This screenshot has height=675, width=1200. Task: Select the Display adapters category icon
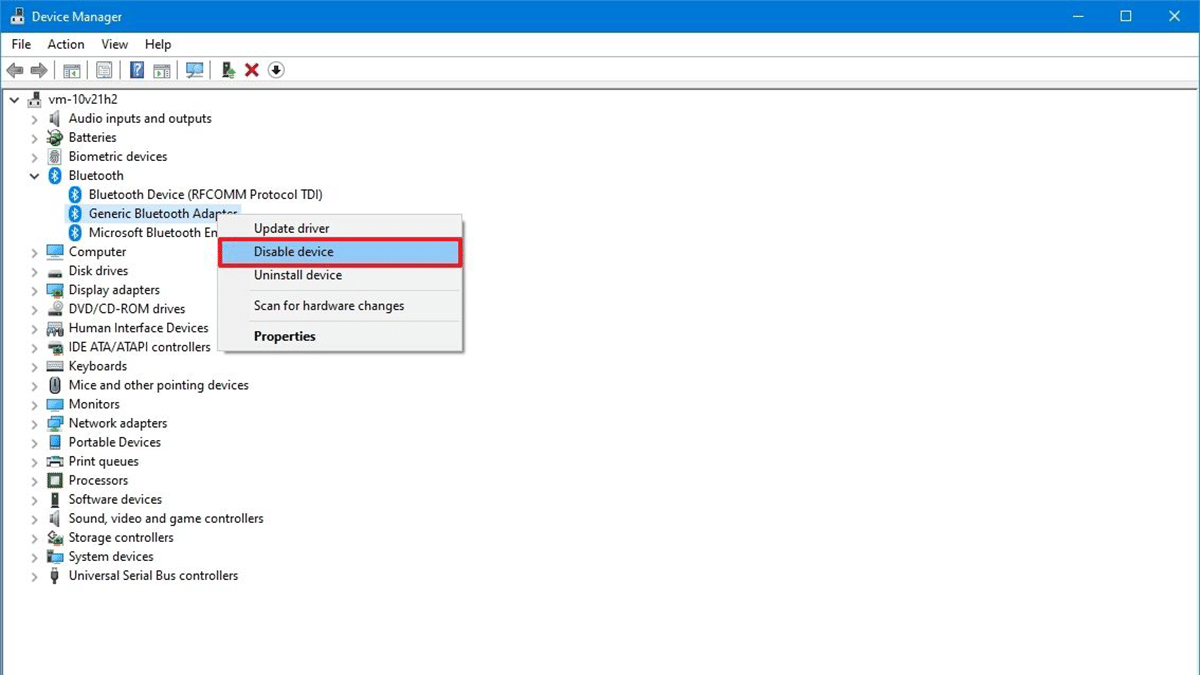pyautogui.click(x=55, y=290)
